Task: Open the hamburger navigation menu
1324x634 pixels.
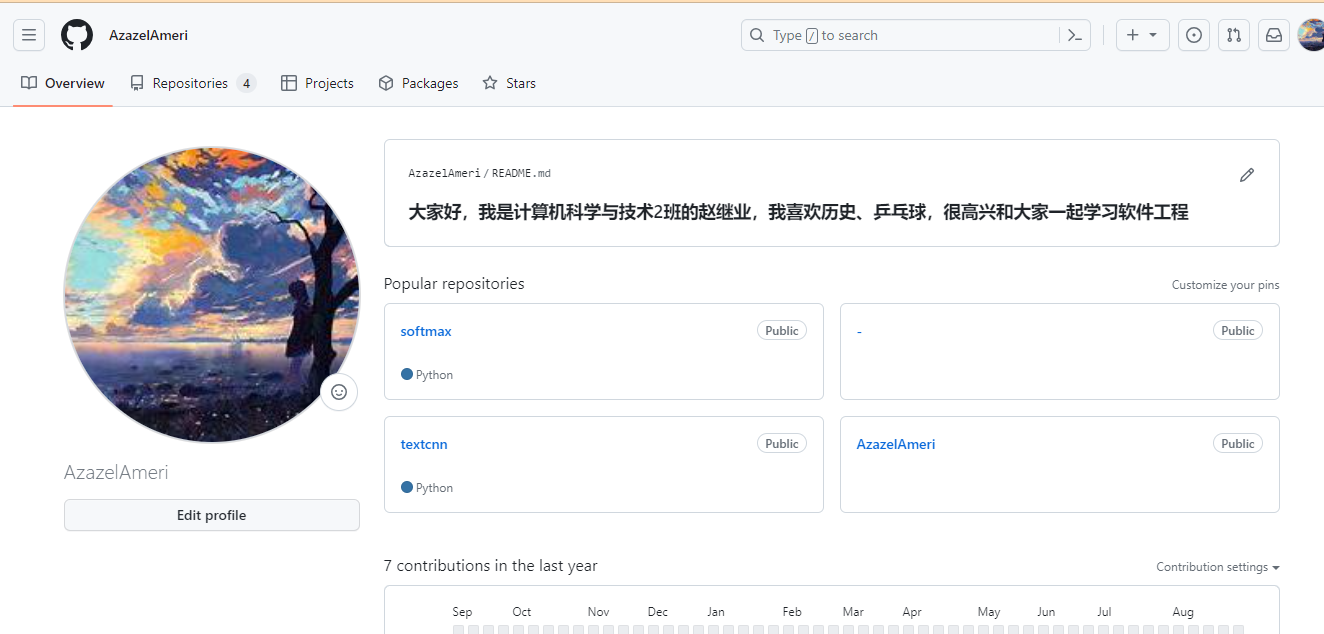Action: coord(29,35)
